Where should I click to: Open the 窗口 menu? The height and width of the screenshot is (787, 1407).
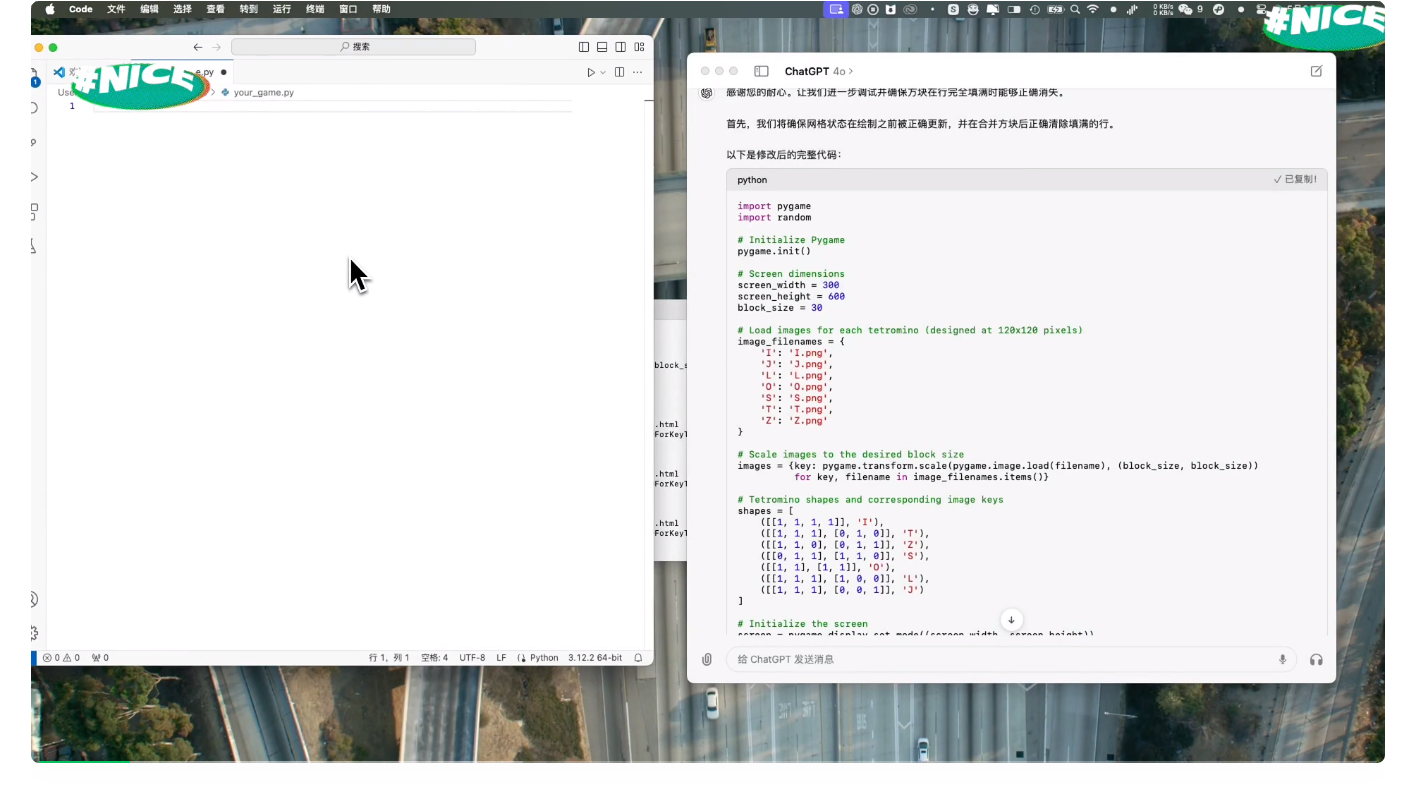tap(348, 9)
